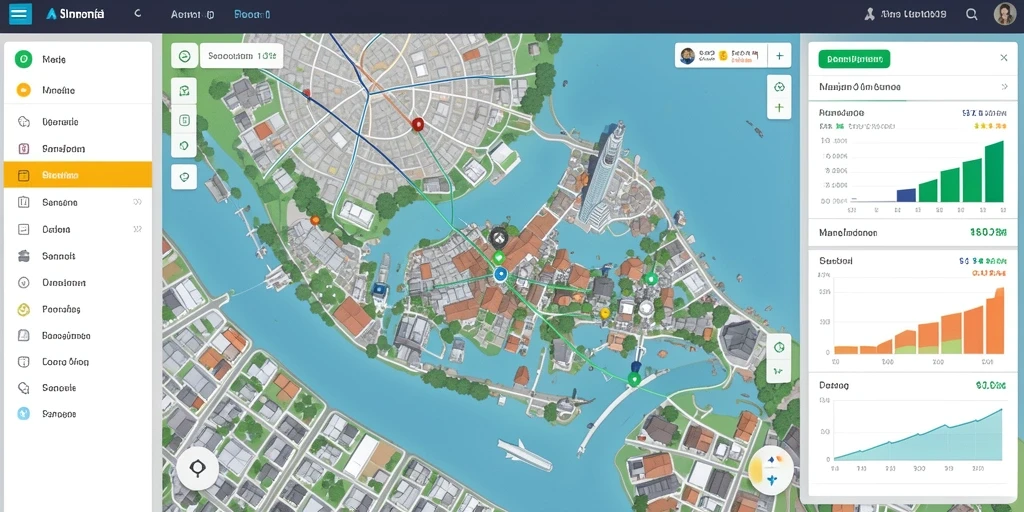Open the hamburger menu in top bar
This screenshot has height=512, width=1024.
(x=20, y=13)
